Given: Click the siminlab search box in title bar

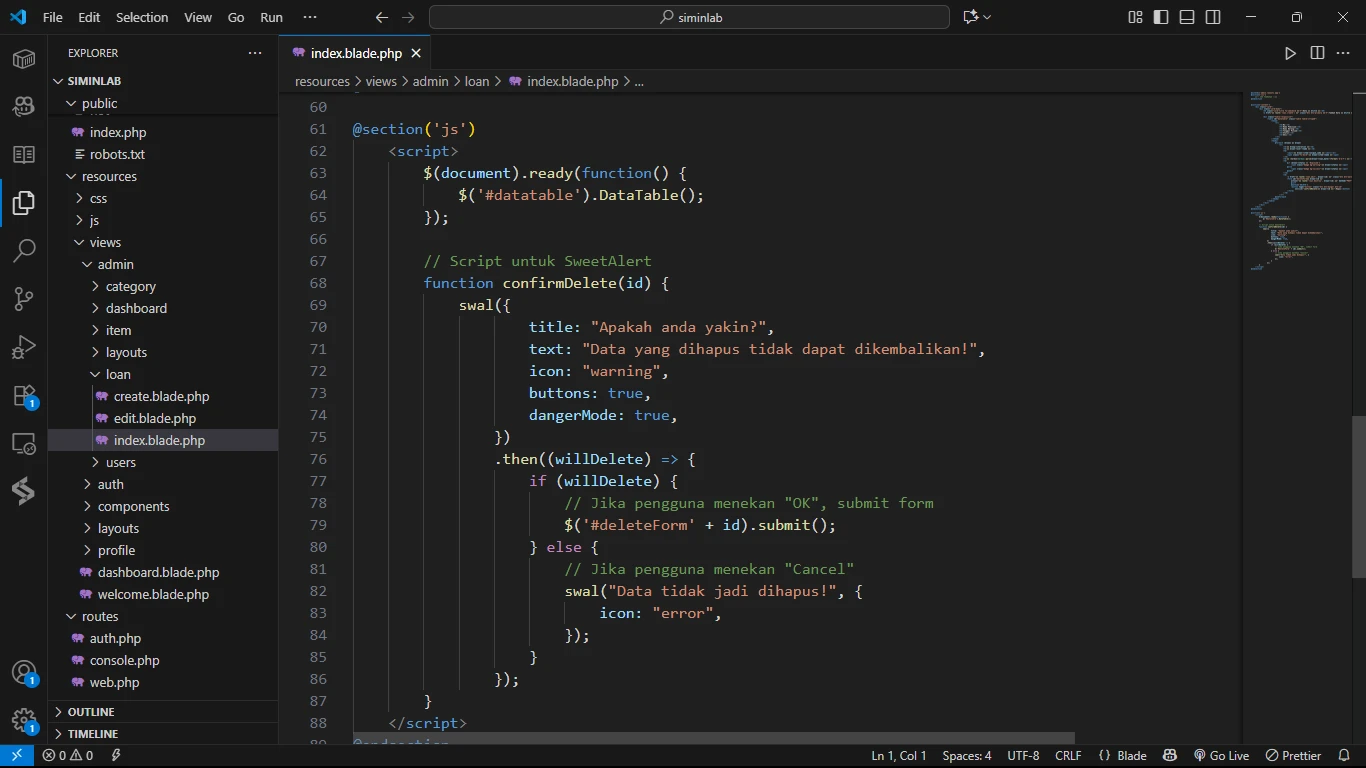Looking at the screenshot, I should point(689,17).
